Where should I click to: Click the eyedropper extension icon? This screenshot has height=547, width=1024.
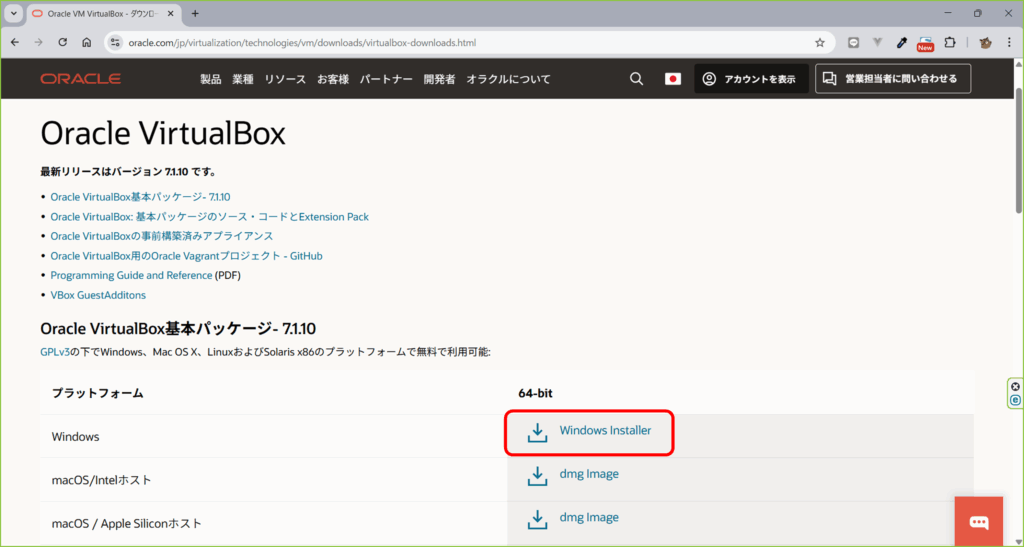pos(902,42)
